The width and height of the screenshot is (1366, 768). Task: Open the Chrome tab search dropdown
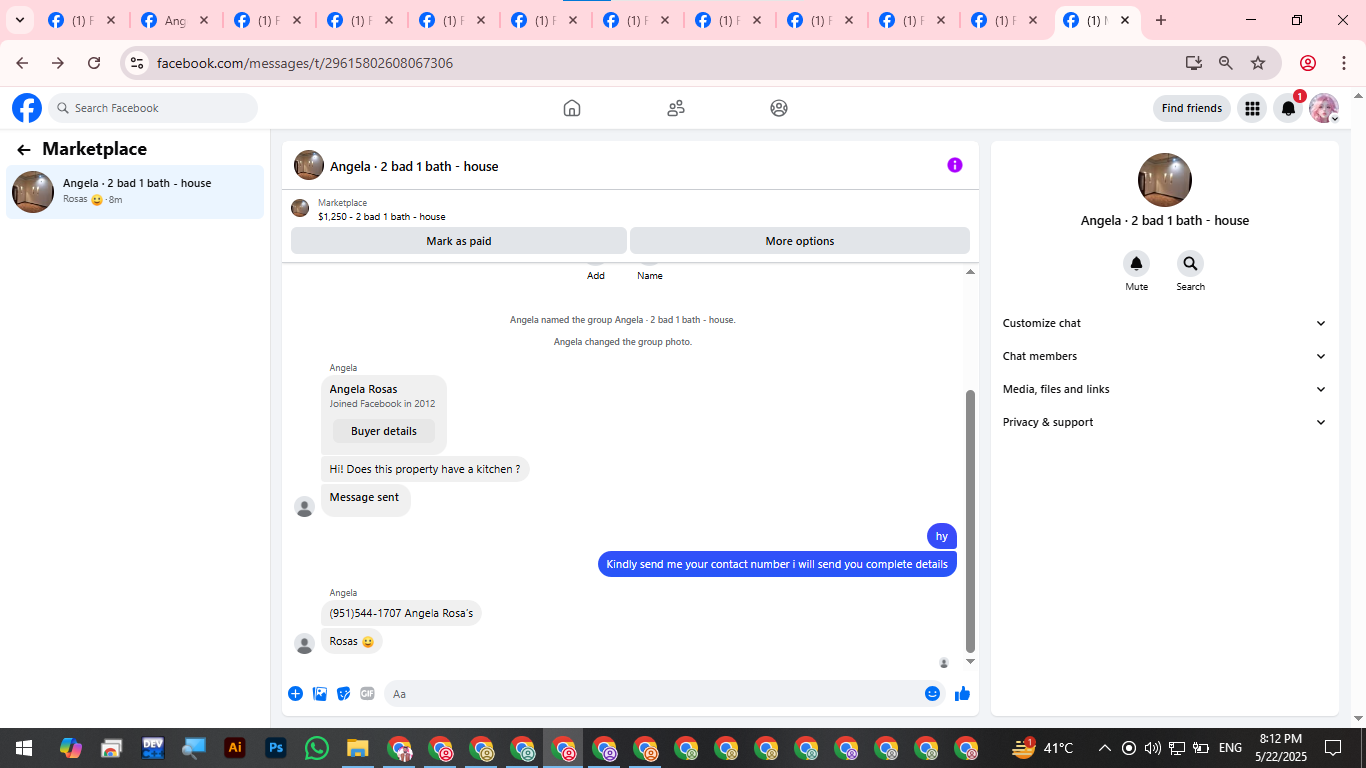(19, 20)
